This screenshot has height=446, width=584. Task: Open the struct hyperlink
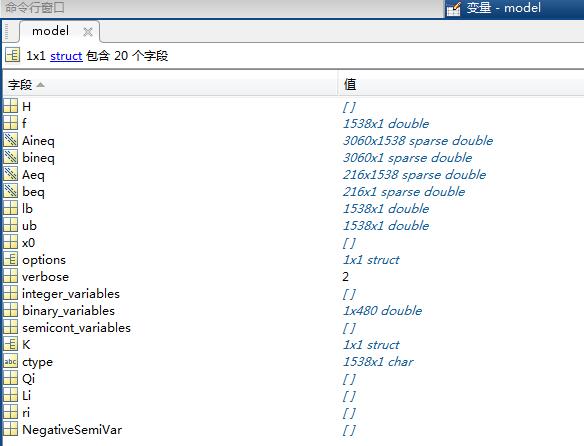click(66, 56)
